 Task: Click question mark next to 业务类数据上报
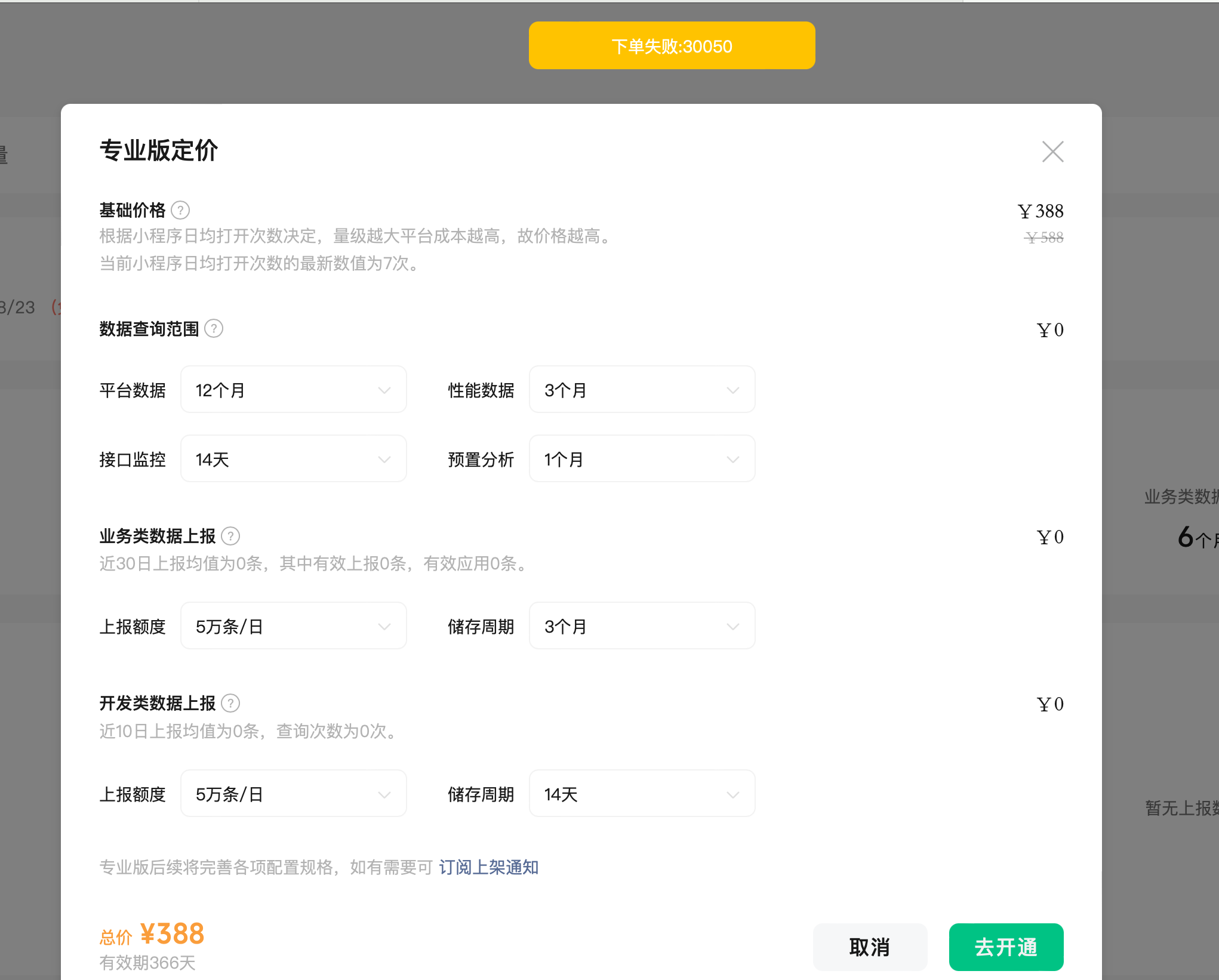tap(230, 536)
